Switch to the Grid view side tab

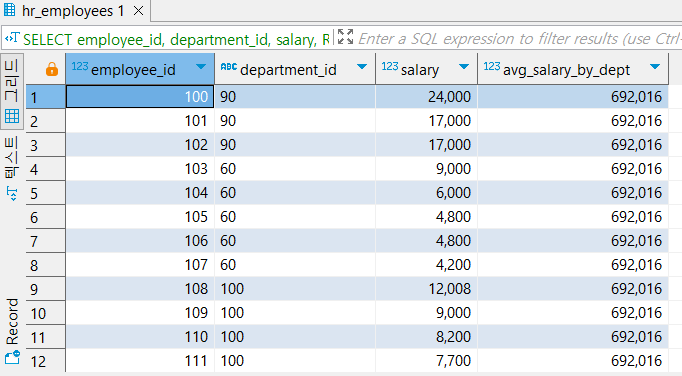click(12, 91)
